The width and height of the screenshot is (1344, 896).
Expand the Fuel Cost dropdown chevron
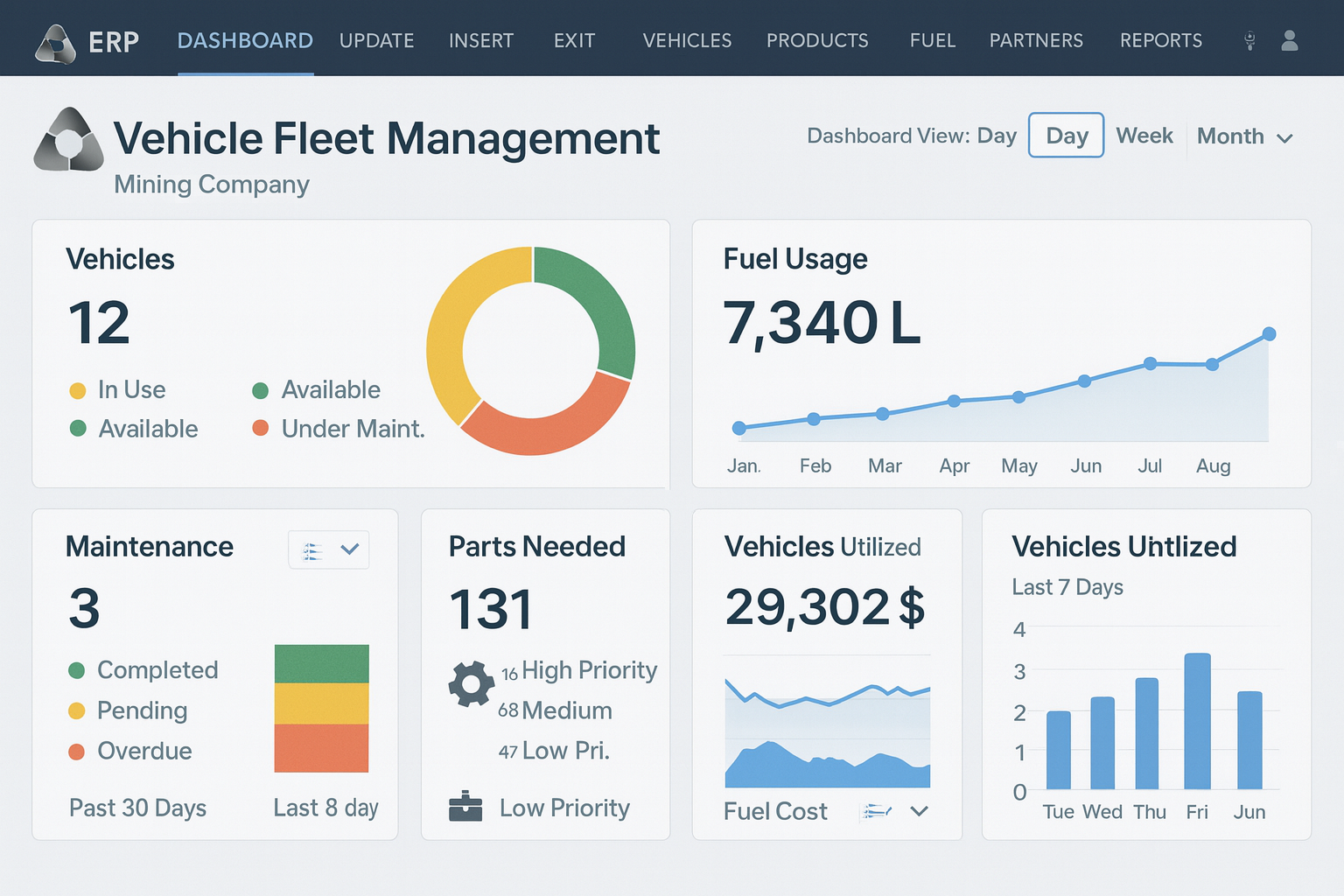pyautogui.click(x=919, y=811)
